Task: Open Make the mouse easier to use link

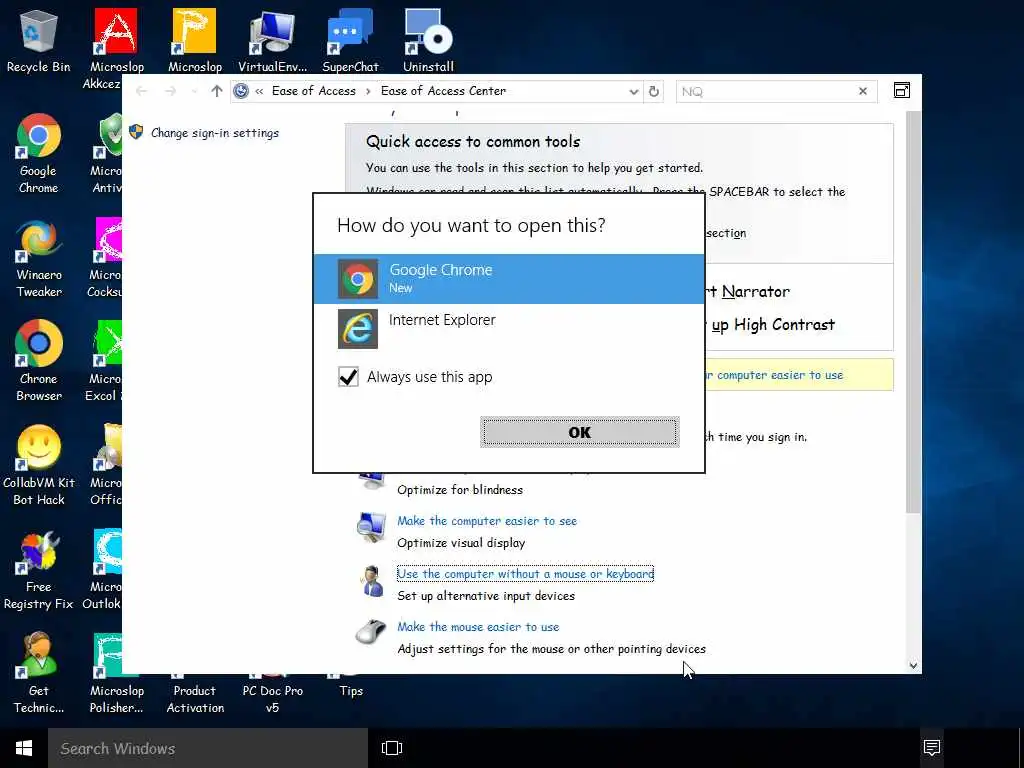Action: (478, 626)
